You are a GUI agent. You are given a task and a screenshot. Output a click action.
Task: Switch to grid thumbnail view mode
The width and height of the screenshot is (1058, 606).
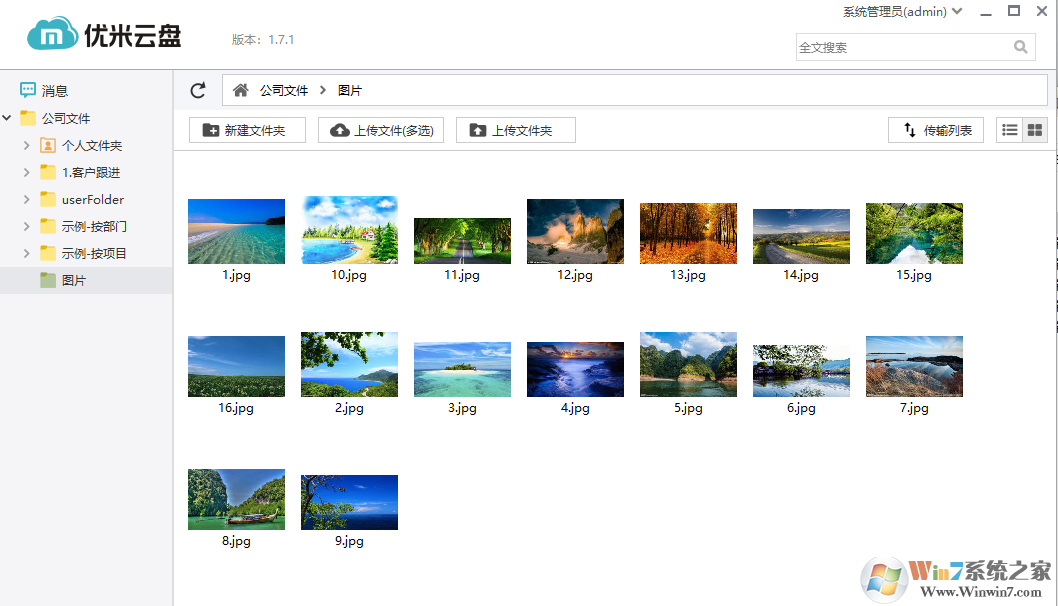1036,129
